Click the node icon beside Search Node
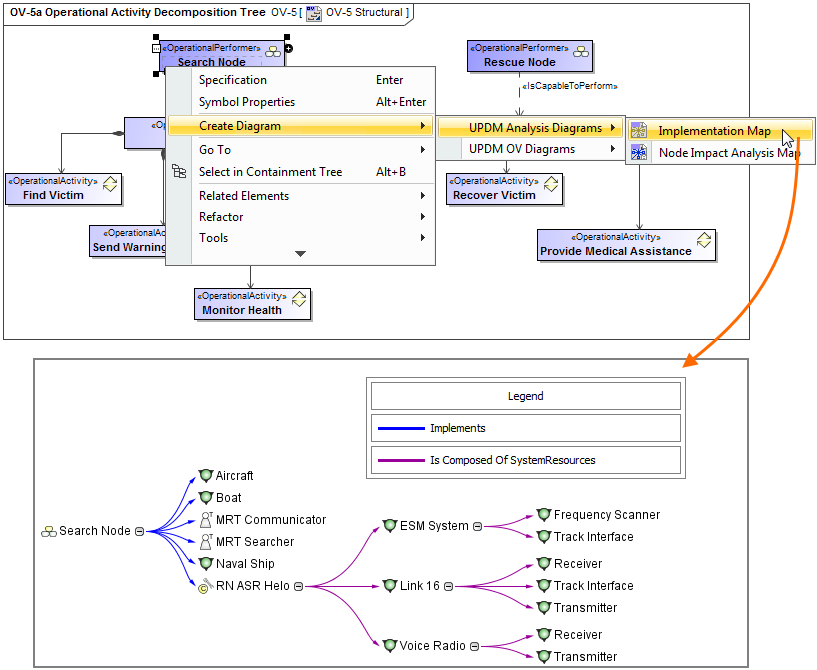 [47, 532]
